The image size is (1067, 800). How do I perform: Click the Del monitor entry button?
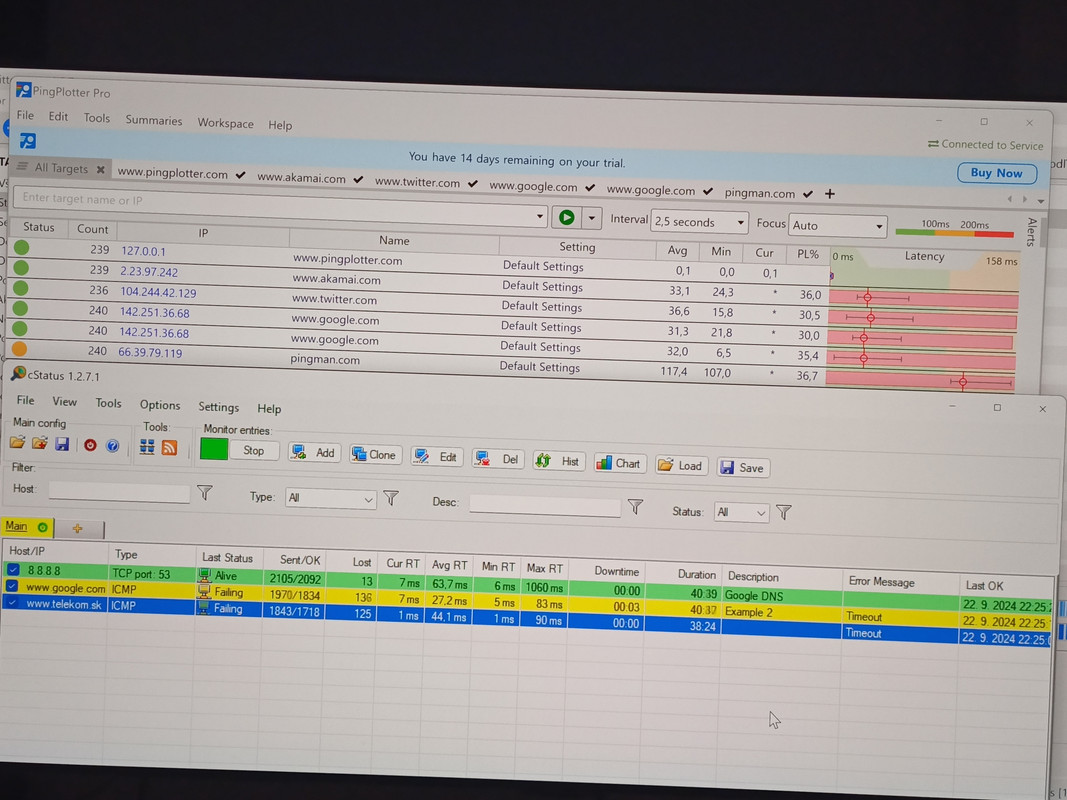(x=497, y=459)
